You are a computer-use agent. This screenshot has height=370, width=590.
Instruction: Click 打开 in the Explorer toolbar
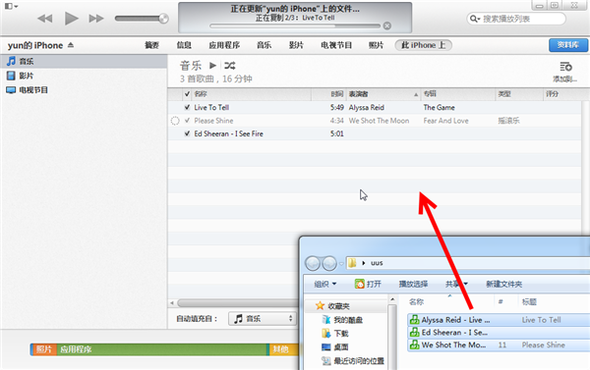coord(368,284)
